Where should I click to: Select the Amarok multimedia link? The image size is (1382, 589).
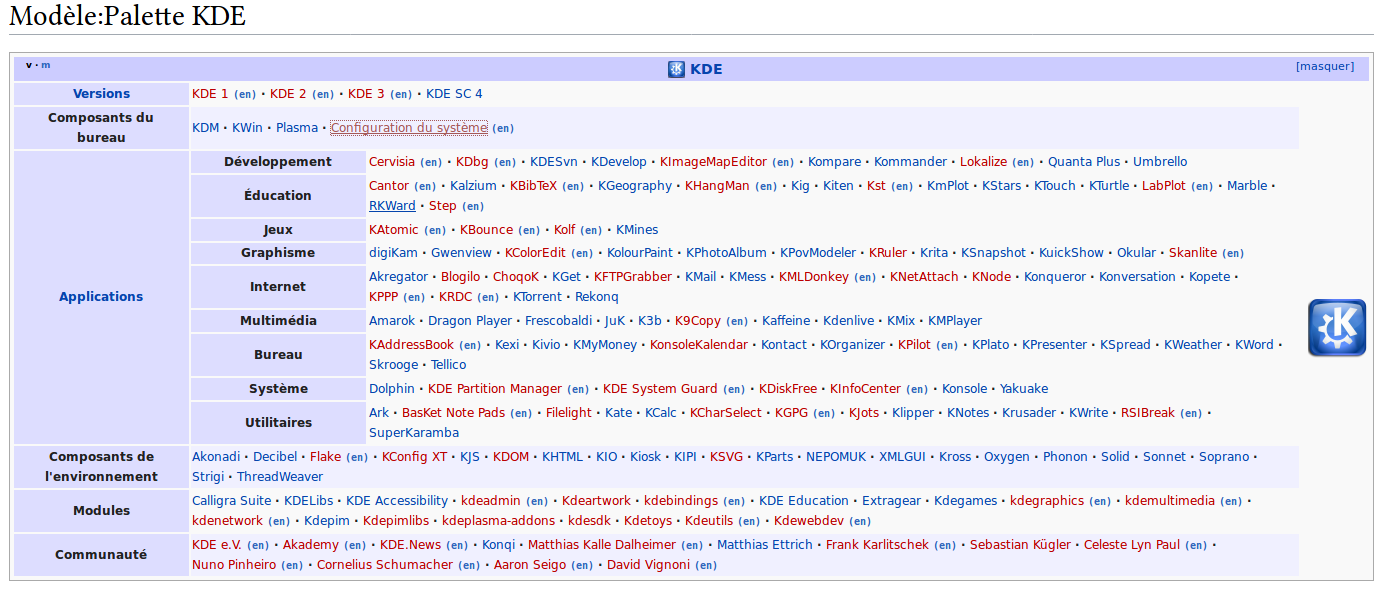(392, 321)
